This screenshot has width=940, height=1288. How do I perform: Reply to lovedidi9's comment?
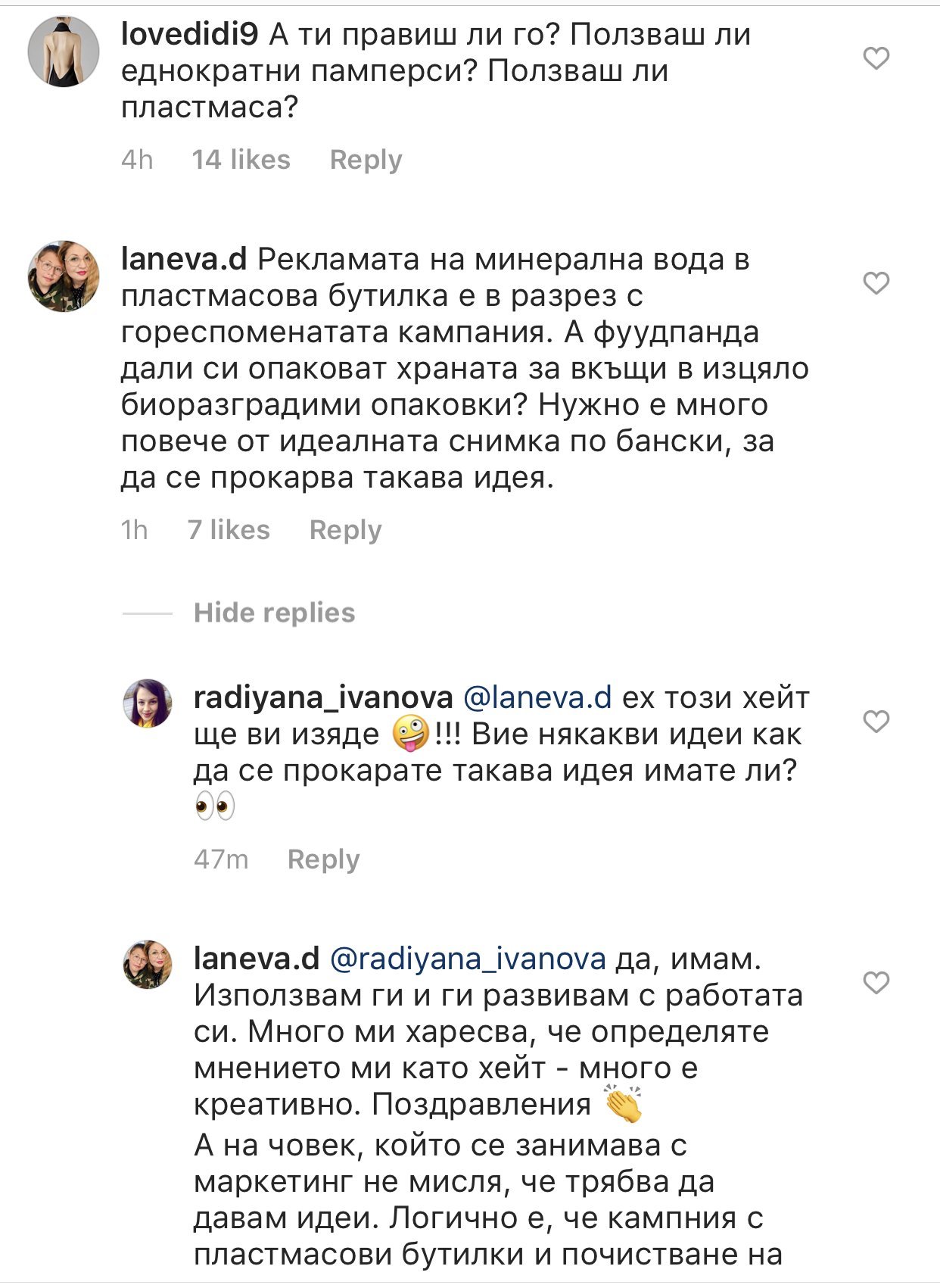tap(366, 160)
